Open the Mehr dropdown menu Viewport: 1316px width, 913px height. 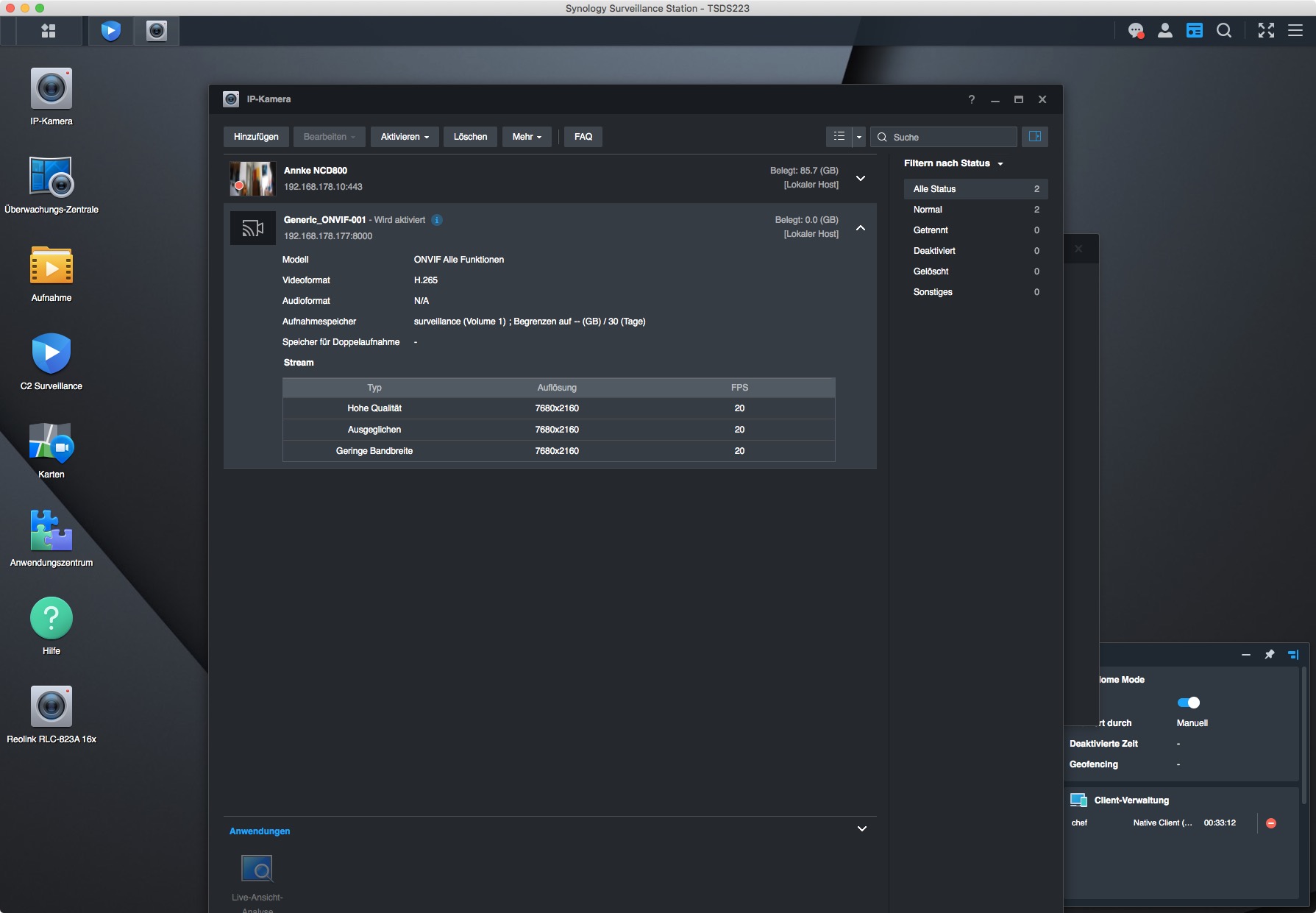527,137
